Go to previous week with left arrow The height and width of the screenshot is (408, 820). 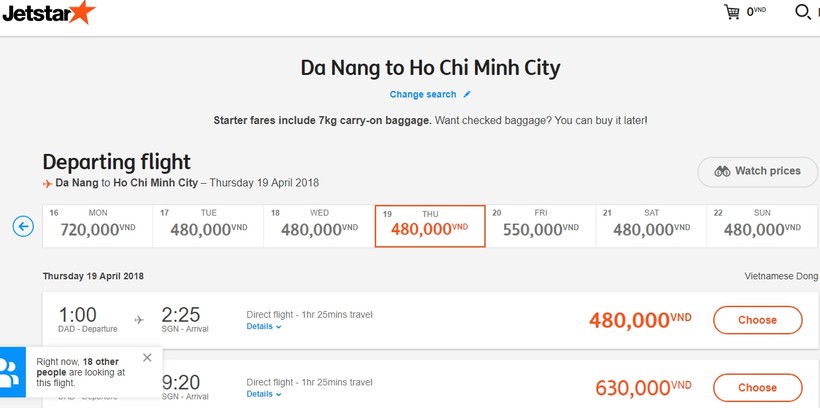pos(23,226)
